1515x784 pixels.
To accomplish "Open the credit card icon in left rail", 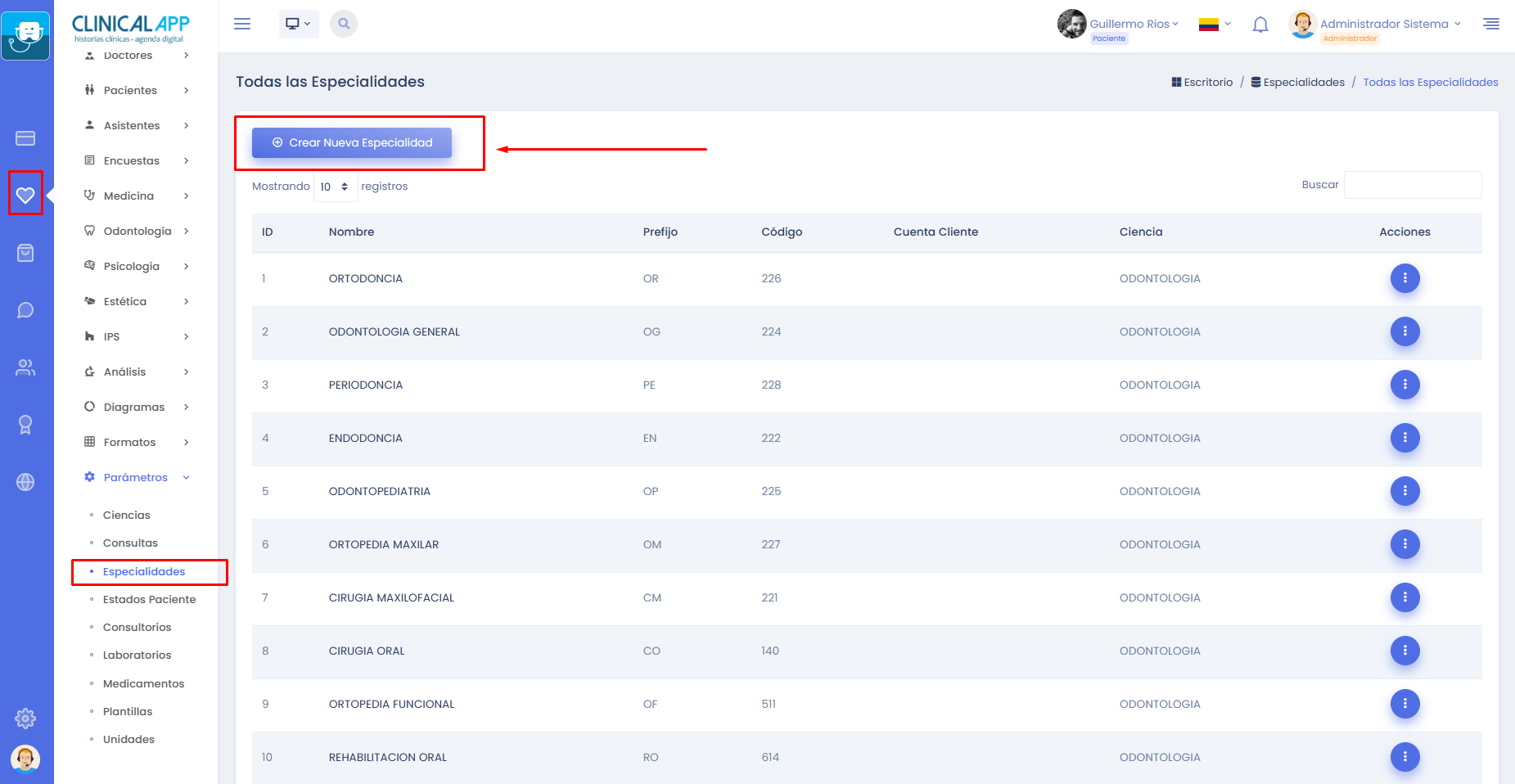I will pos(25,138).
